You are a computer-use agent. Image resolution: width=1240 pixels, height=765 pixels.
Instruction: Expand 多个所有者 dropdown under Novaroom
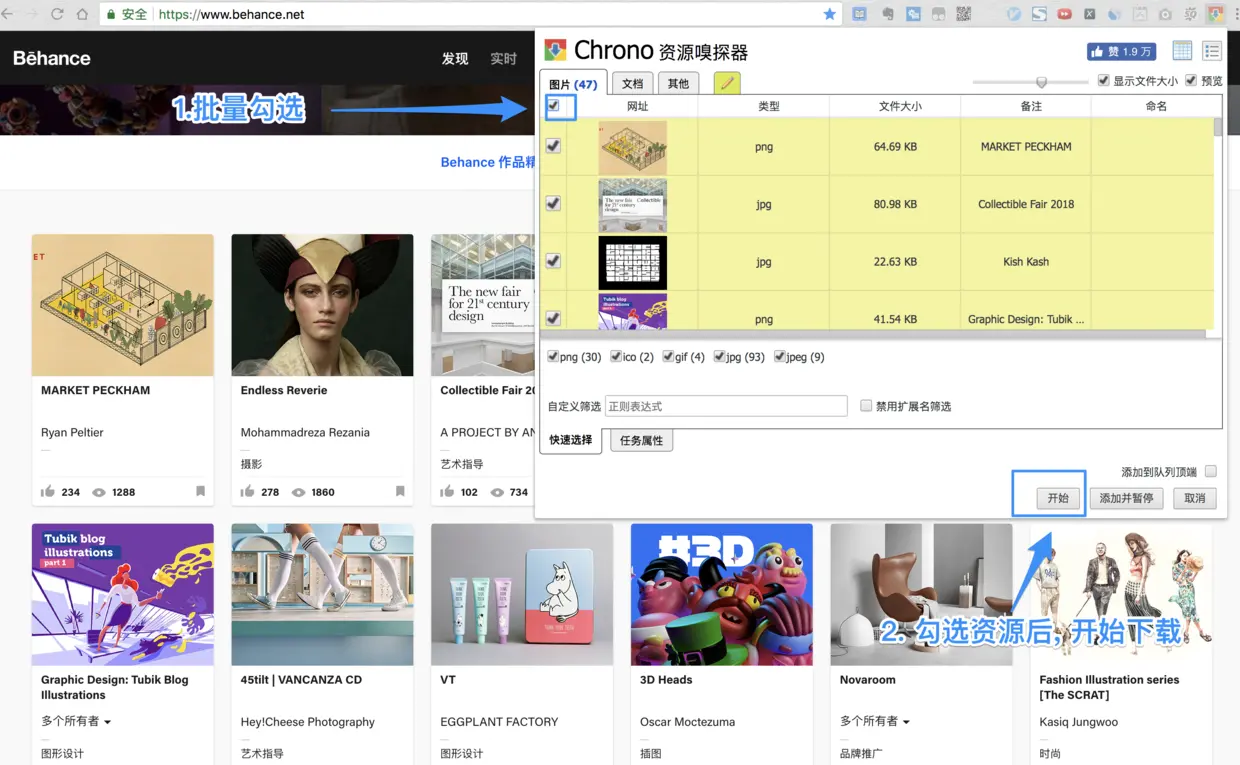[x=875, y=721]
